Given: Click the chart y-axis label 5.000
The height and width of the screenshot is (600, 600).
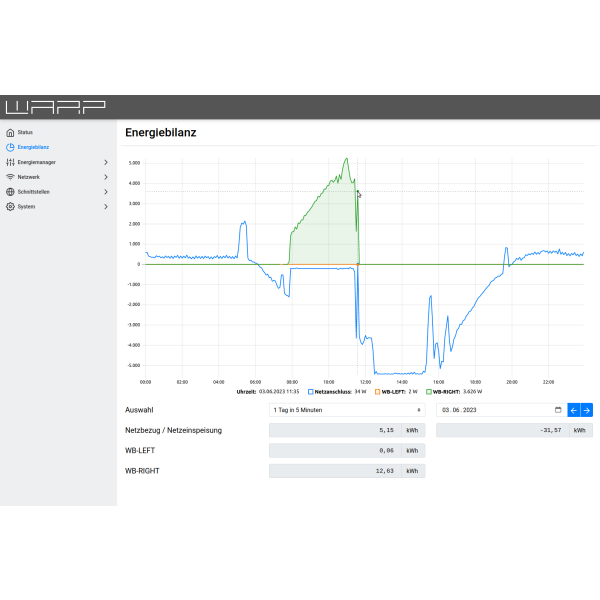Looking at the screenshot, I should pos(135,163).
